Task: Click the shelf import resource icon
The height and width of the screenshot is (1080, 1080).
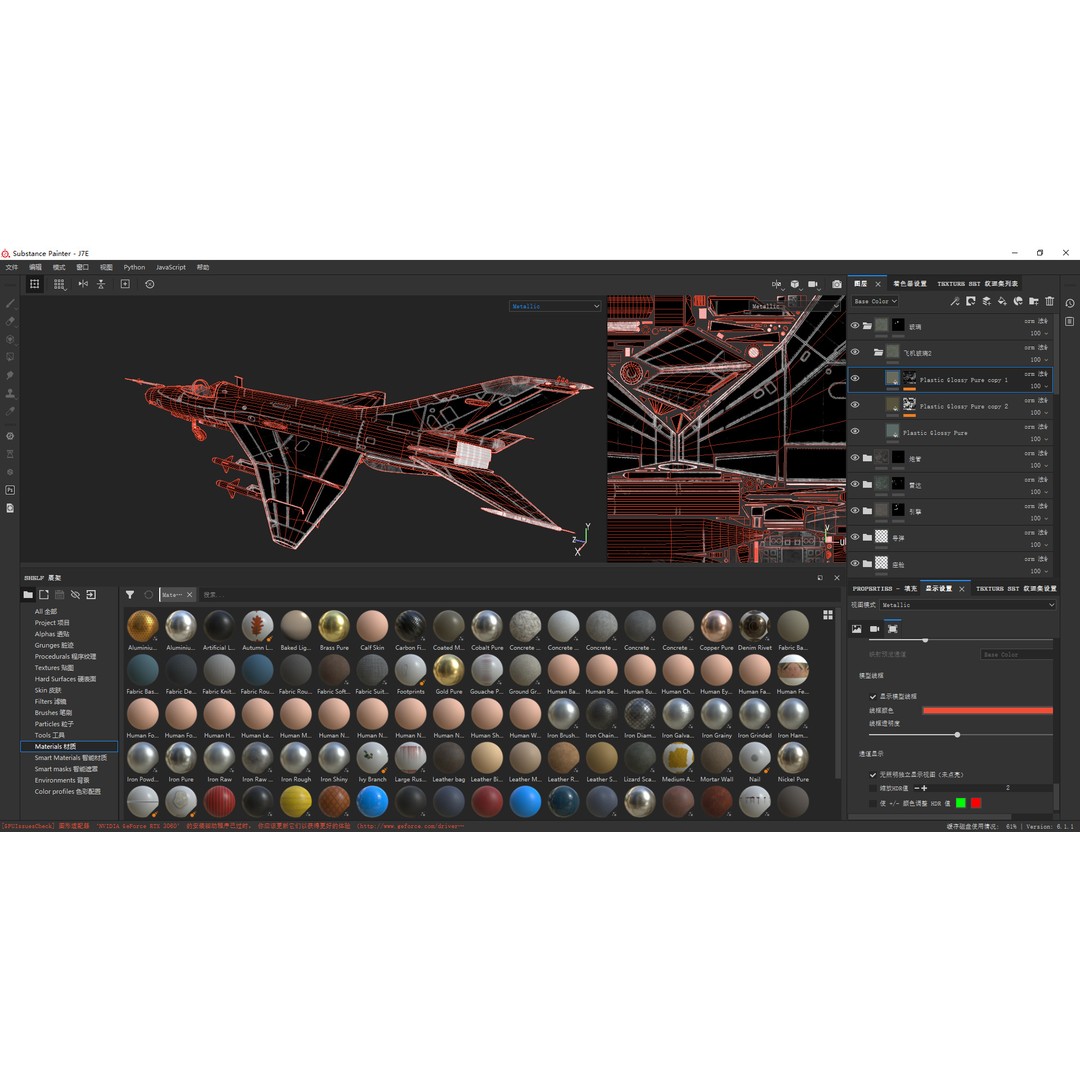Action: pos(91,594)
